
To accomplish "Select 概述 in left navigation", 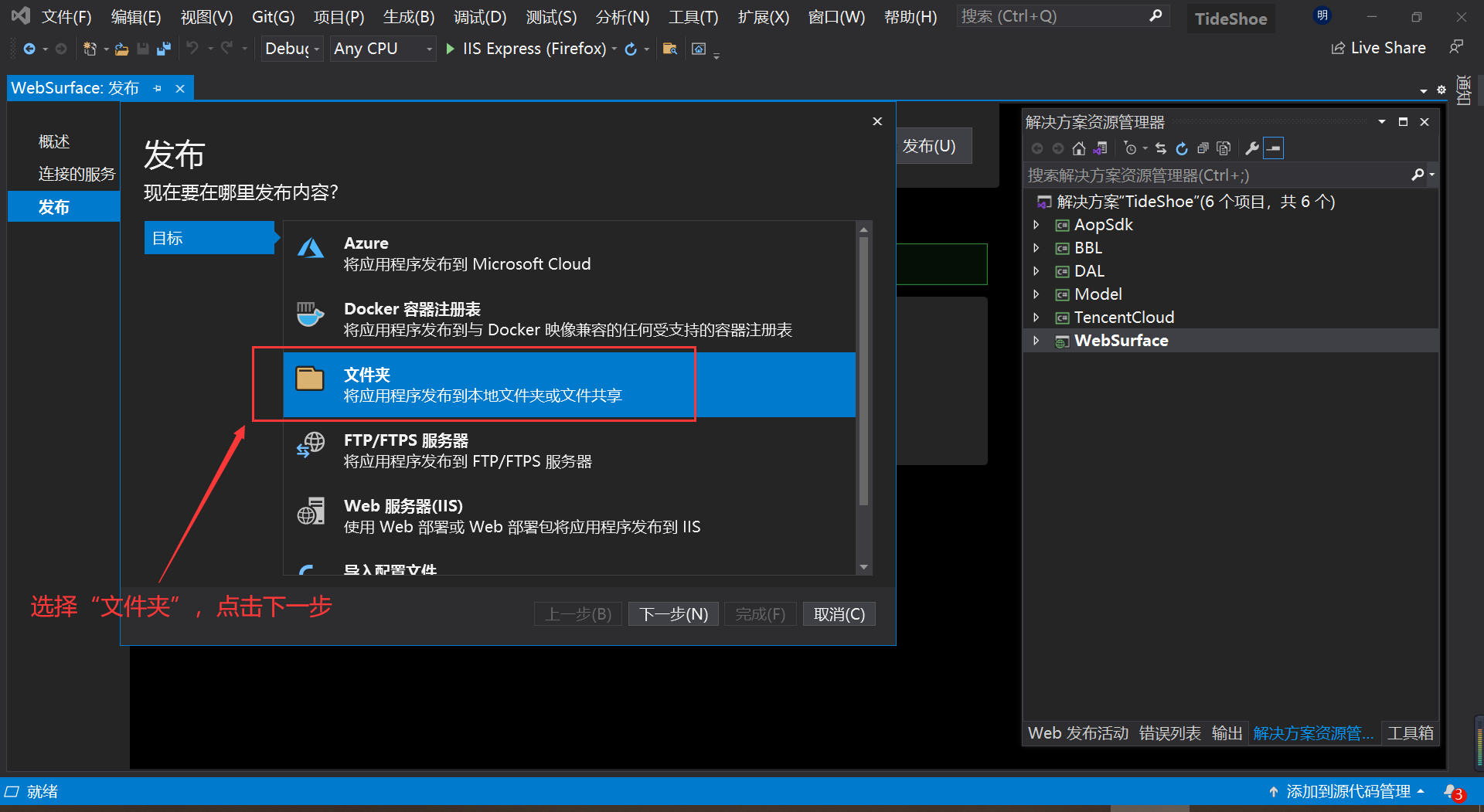I will [54, 141].
